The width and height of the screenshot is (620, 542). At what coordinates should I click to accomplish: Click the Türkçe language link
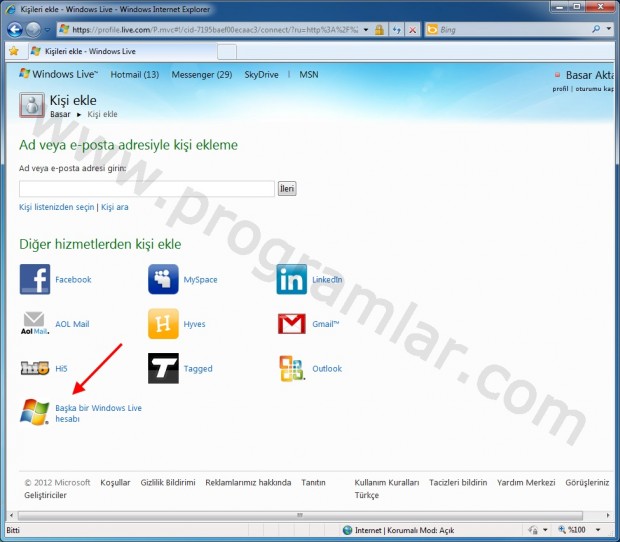[367, 495]
